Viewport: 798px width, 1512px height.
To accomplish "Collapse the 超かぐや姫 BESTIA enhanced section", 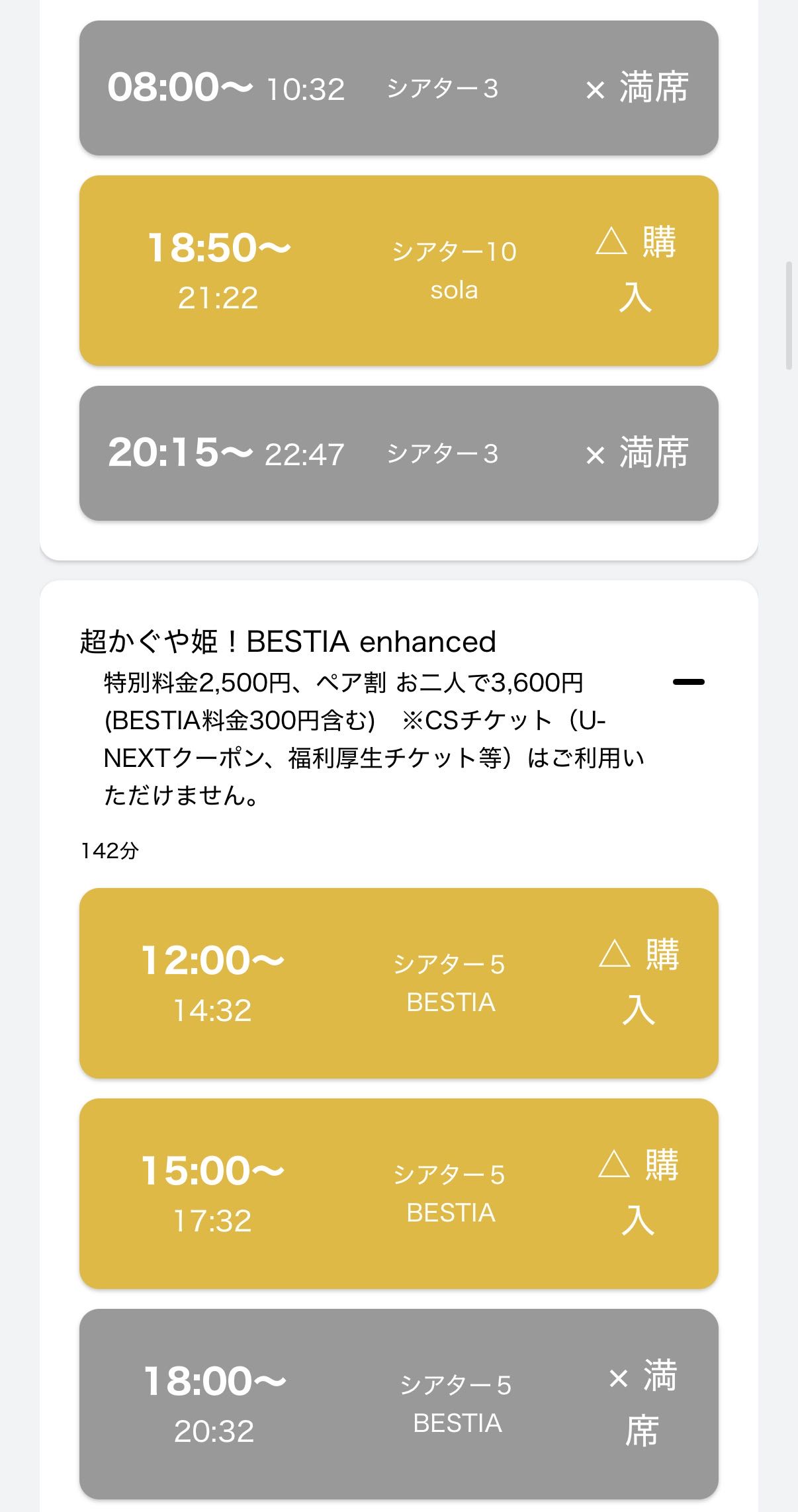I will (688, 682).
